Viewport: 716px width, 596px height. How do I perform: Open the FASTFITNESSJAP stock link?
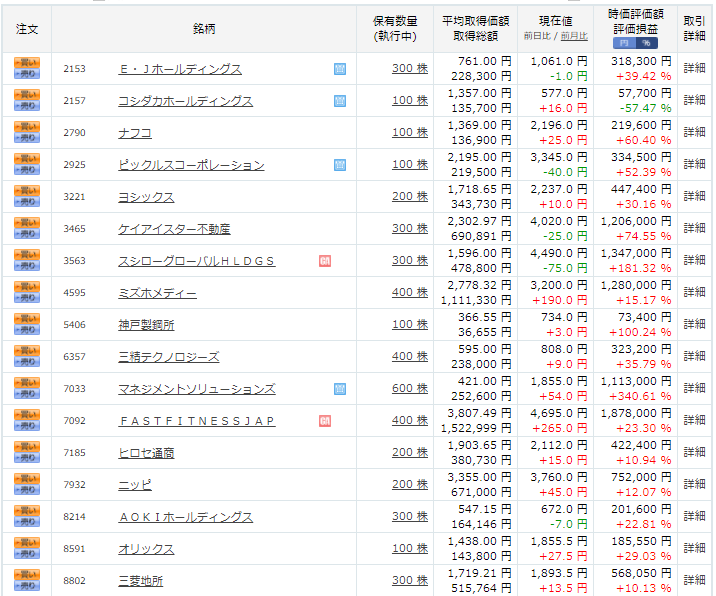(x=197, y=421)
